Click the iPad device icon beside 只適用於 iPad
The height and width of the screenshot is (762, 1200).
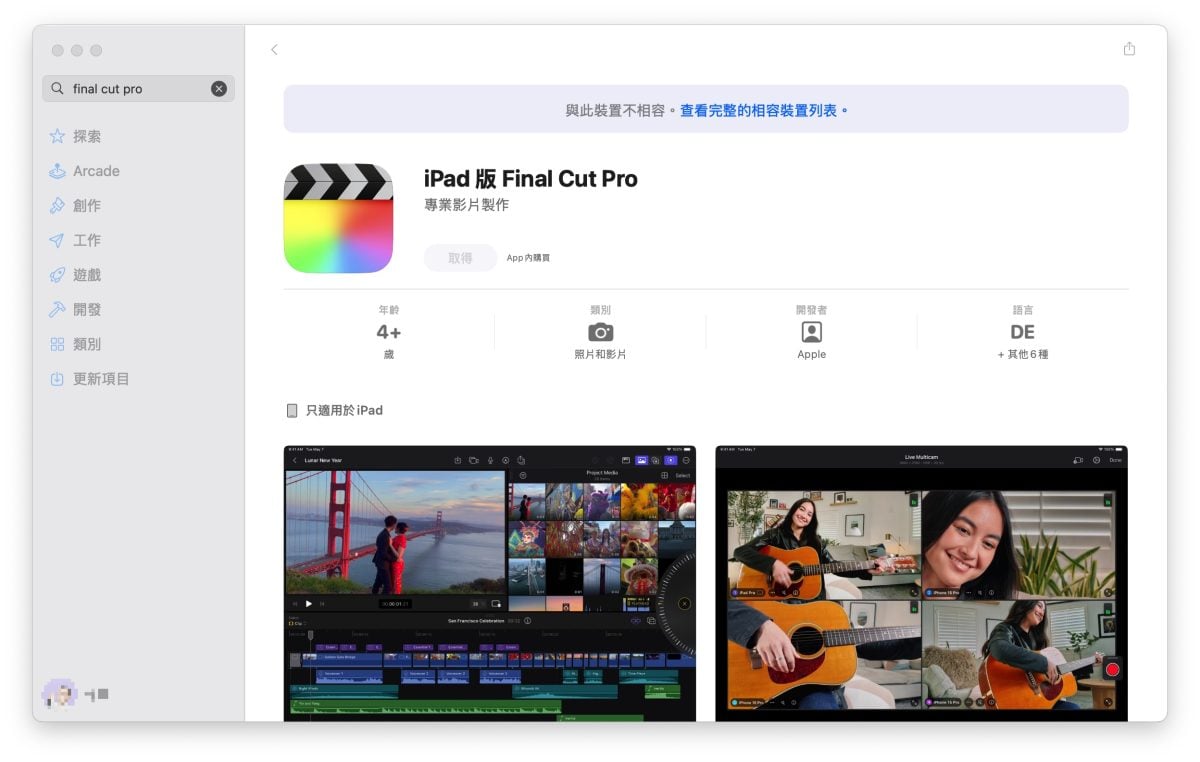point(292,410)
